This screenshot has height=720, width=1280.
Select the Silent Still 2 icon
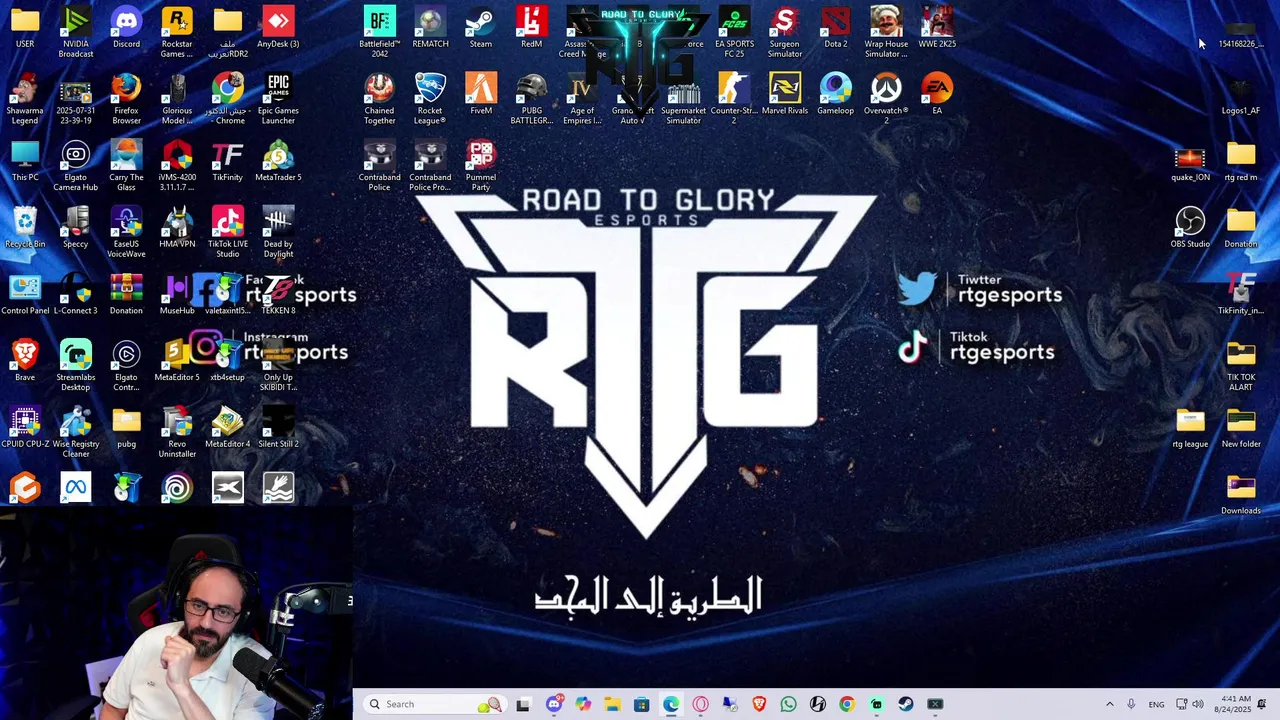pyautogui.click(x=278, y=427)
